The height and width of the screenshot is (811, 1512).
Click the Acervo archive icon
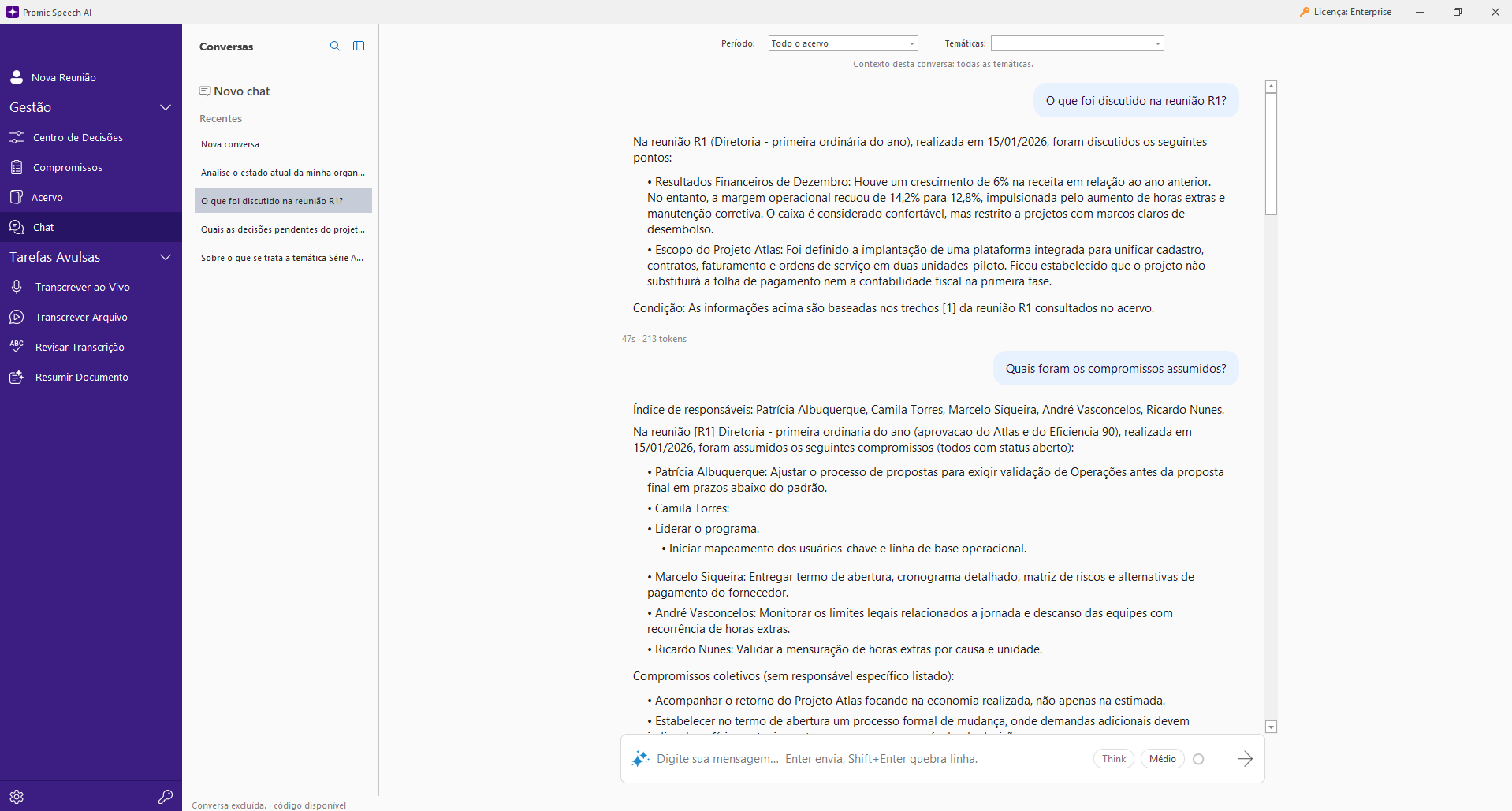pos(17,197)
